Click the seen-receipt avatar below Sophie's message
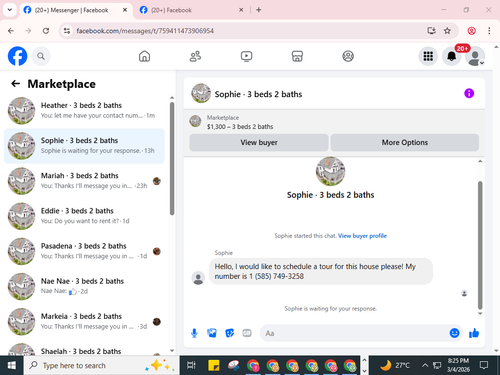500x375 pixels. (464, 293)
